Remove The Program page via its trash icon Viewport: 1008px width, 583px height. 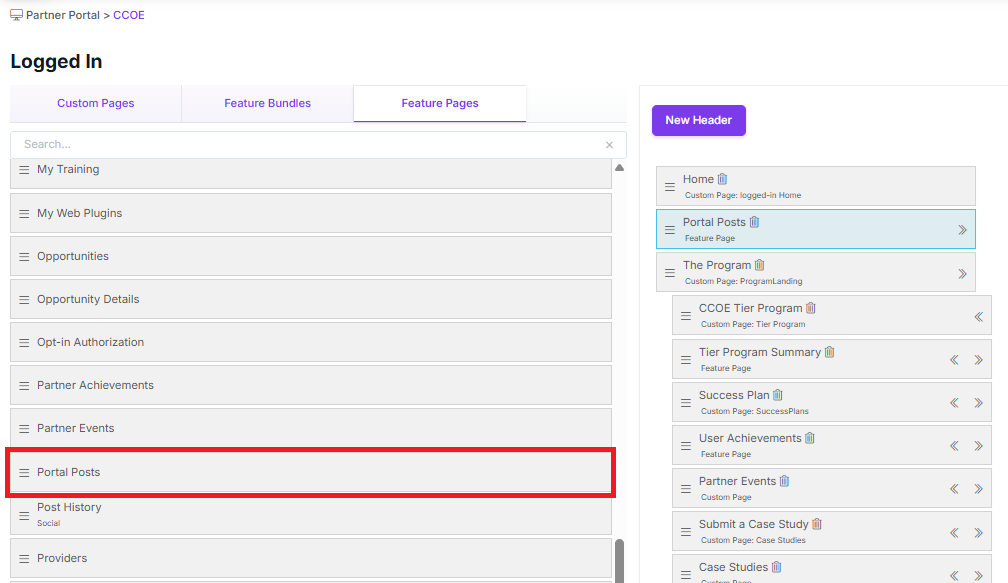pos(760,264)
